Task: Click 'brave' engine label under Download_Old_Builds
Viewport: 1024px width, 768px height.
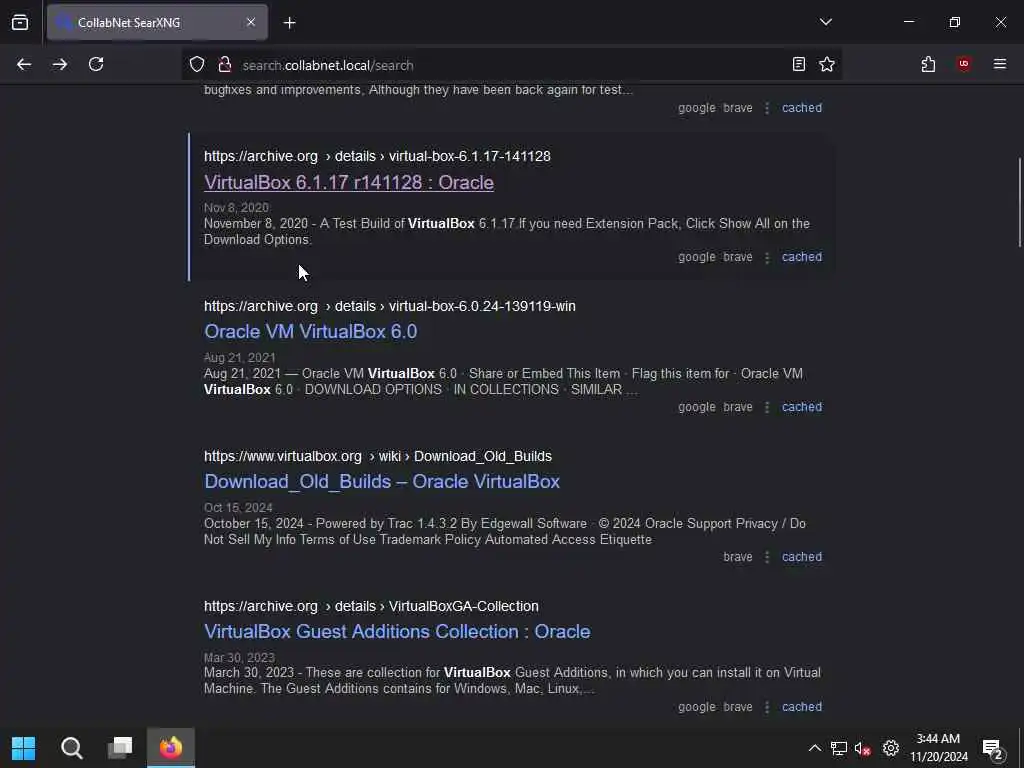Action: pos(738,557)
